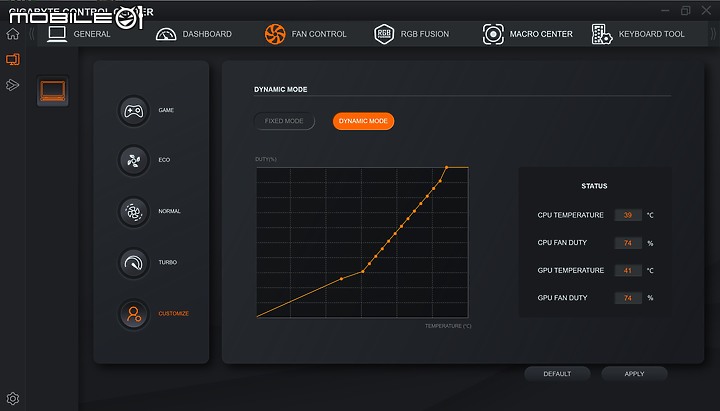
Task: Select Turbo fan profile gauge icon
Action: tap(134, 263)
